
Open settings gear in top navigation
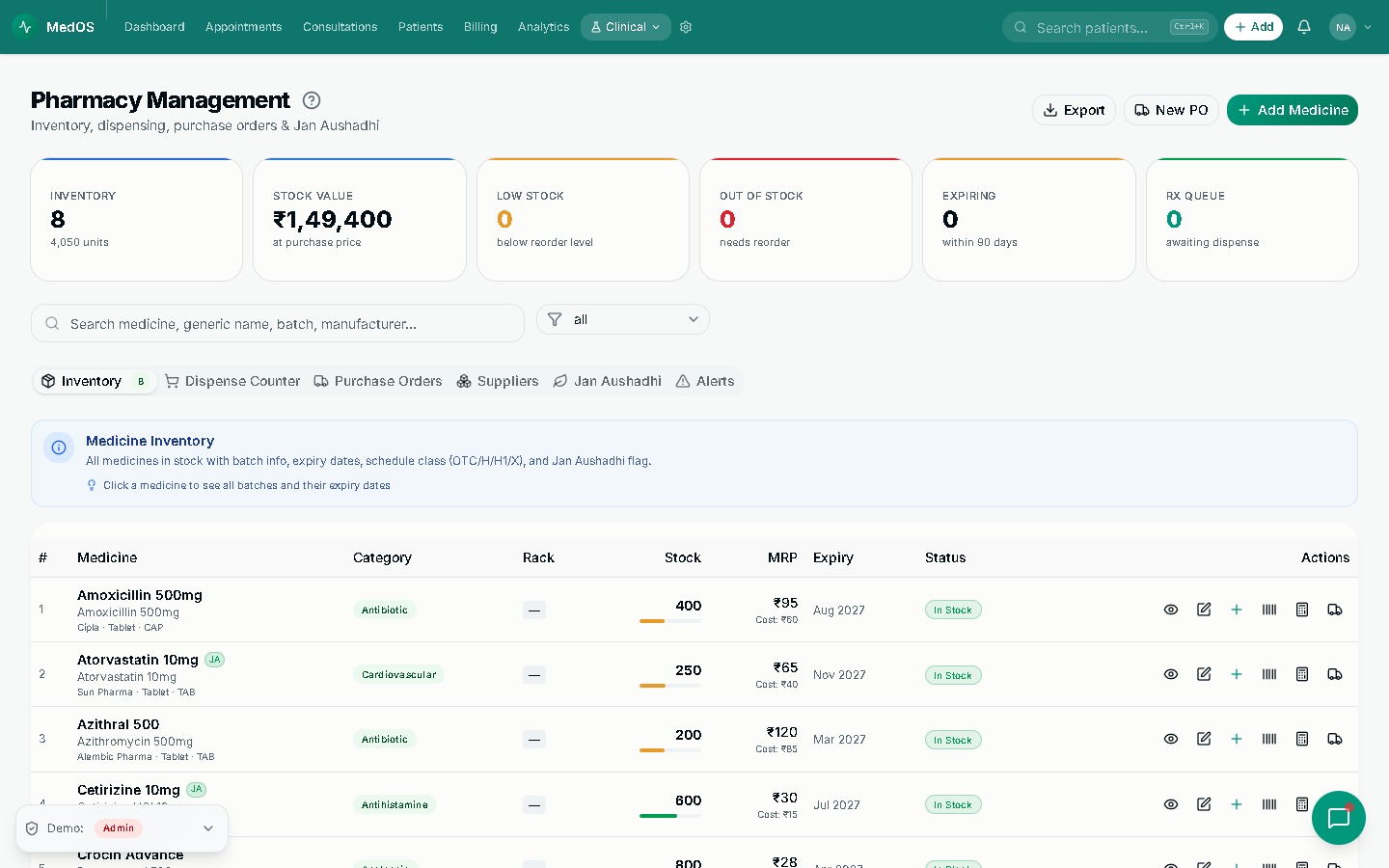coord(686,27)
